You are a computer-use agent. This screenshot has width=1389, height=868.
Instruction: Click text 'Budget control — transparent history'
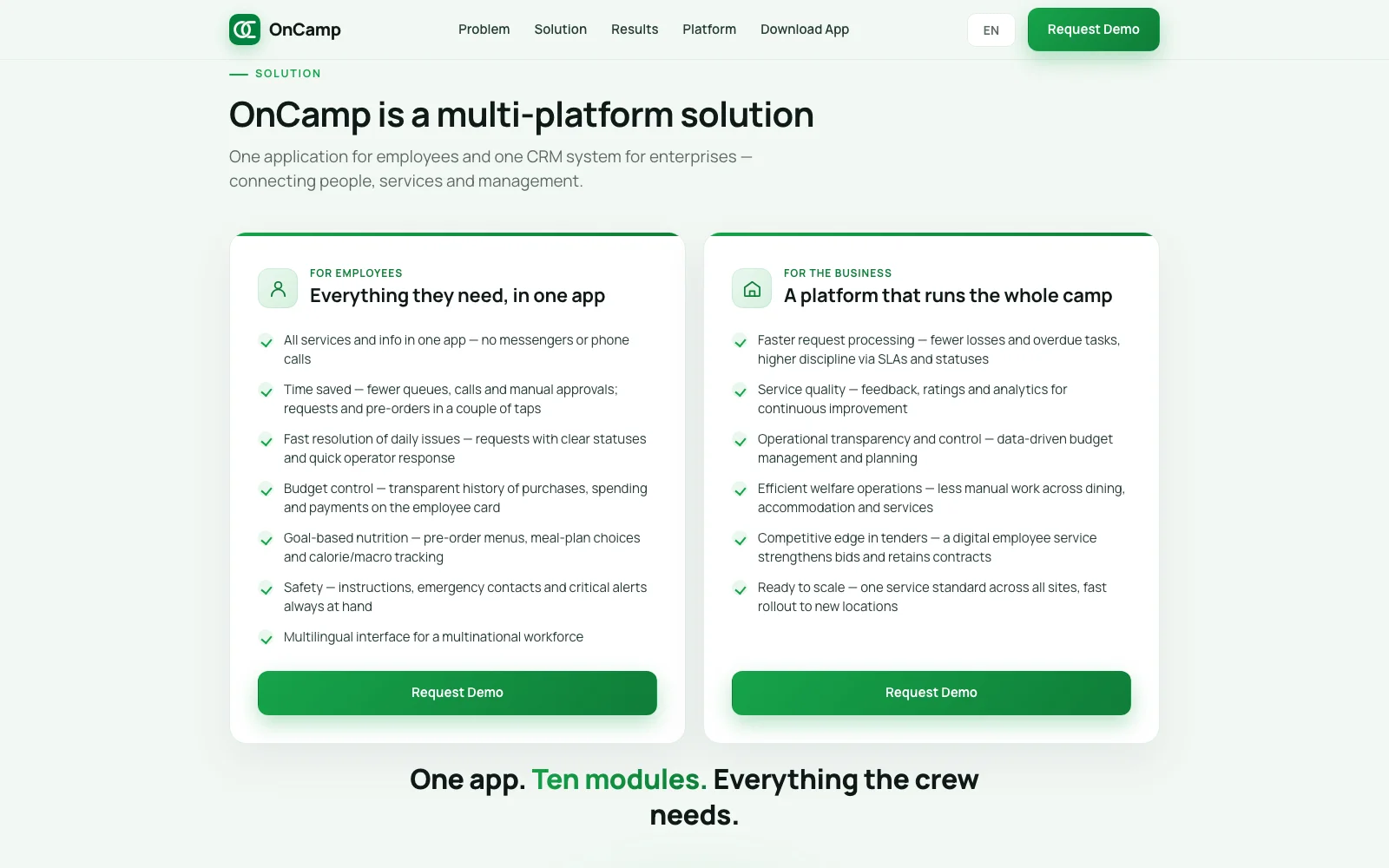tap(465, 498)
